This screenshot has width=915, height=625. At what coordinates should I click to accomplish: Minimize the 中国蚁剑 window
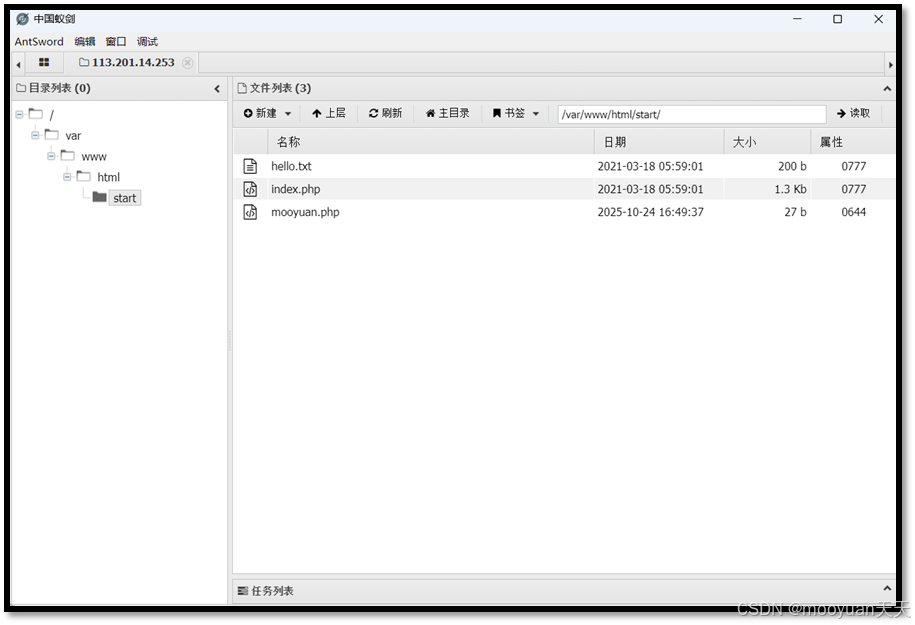pos(797,19)
